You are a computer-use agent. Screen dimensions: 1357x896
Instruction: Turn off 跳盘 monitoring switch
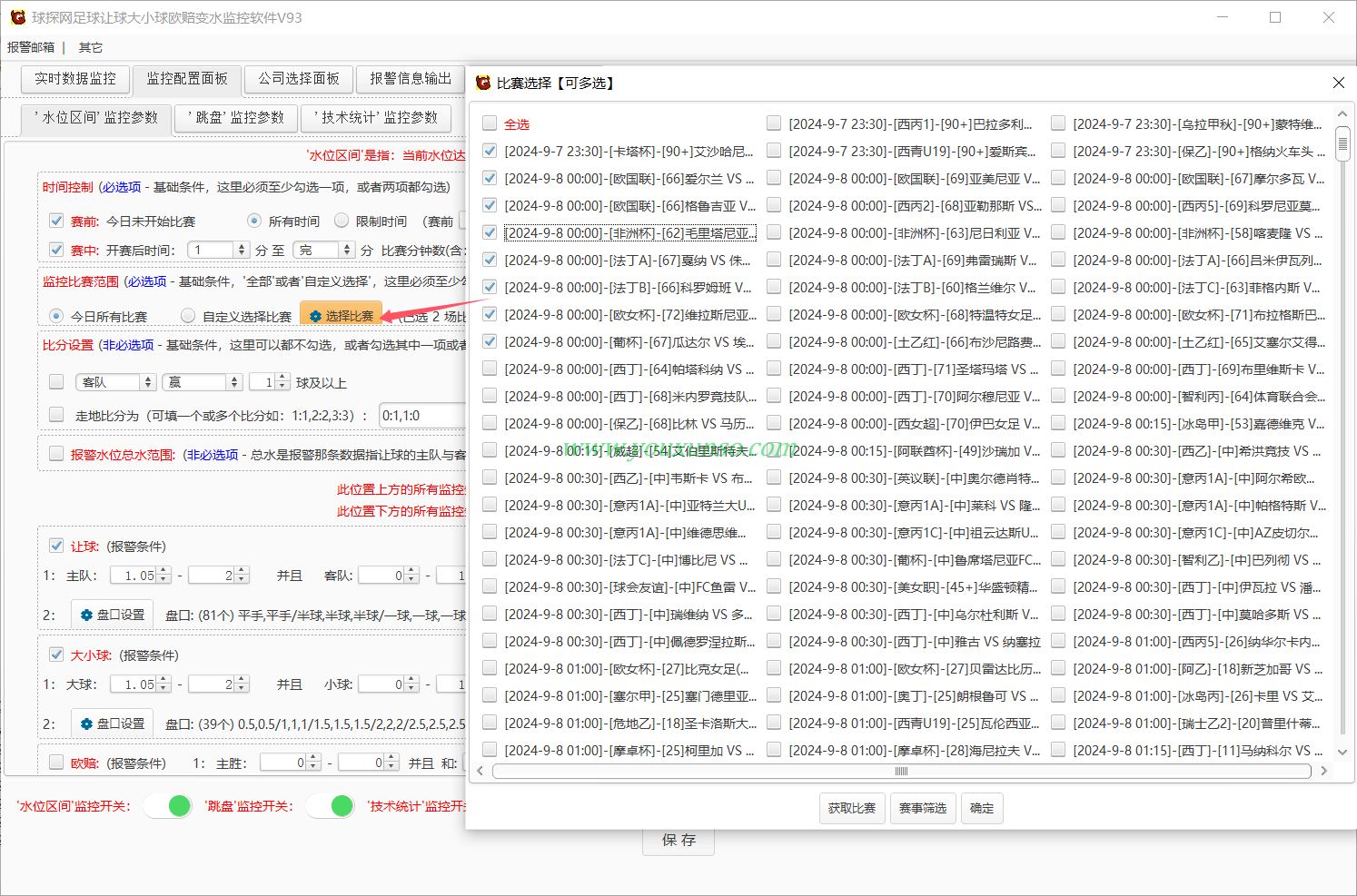[331, 805]
